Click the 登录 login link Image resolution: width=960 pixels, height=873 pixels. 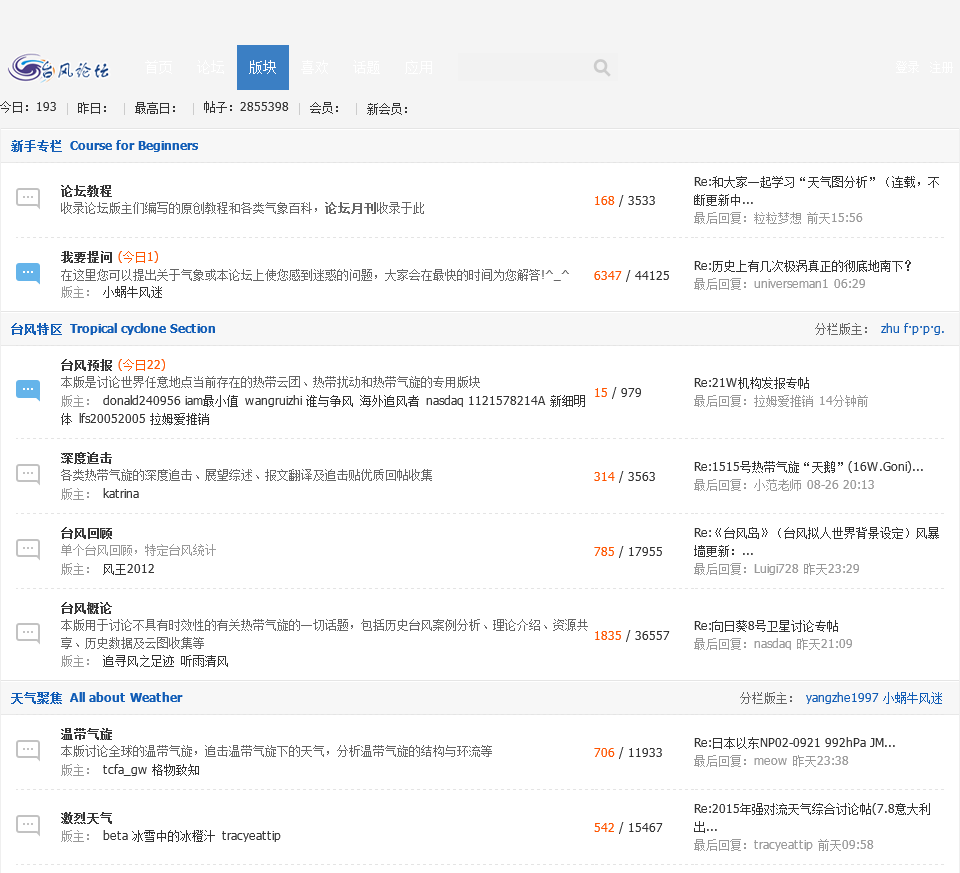click(907, 68)
